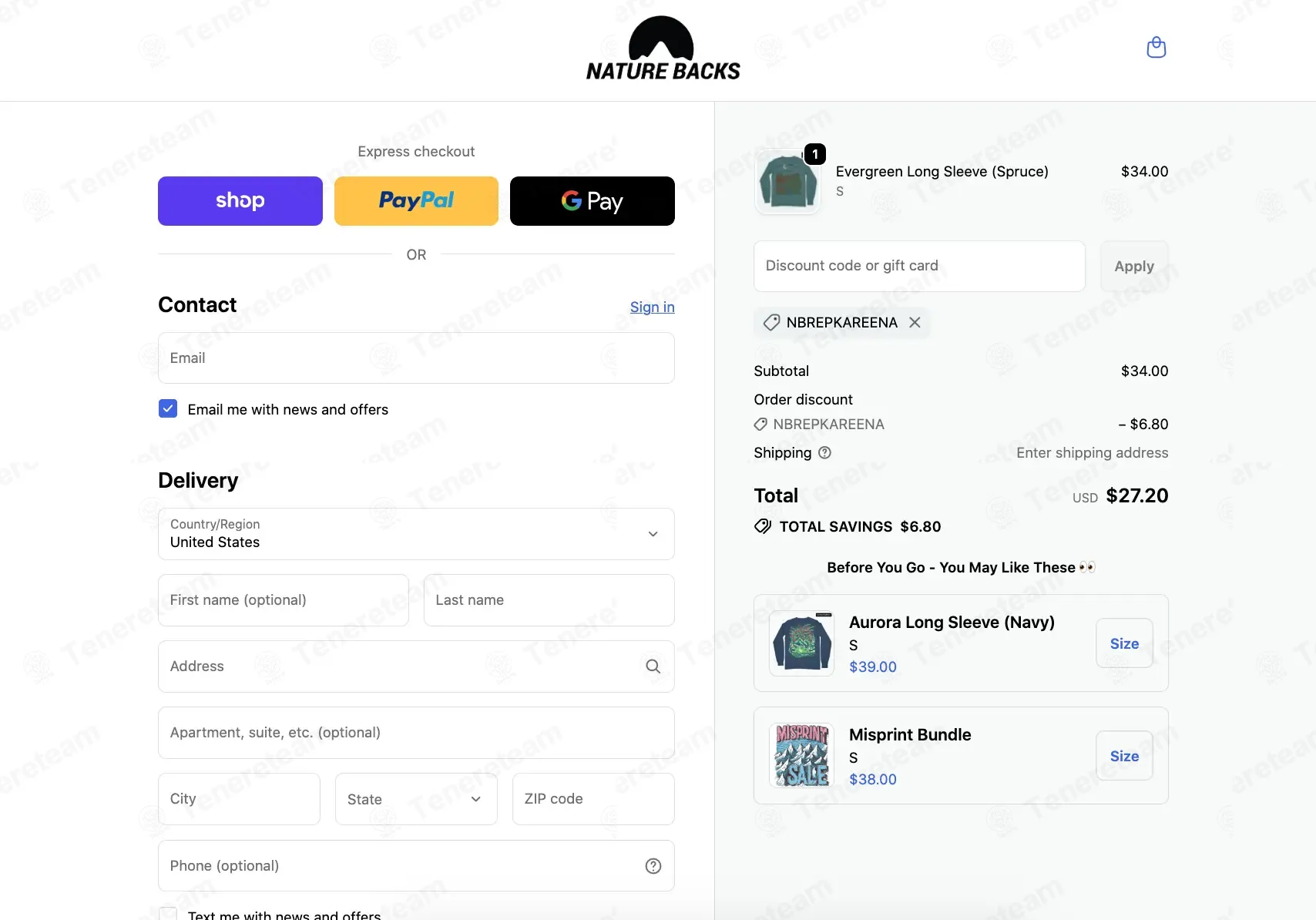1316x920 pixels.
Task: Click the phone field help icon
Action: pos(653,866)
